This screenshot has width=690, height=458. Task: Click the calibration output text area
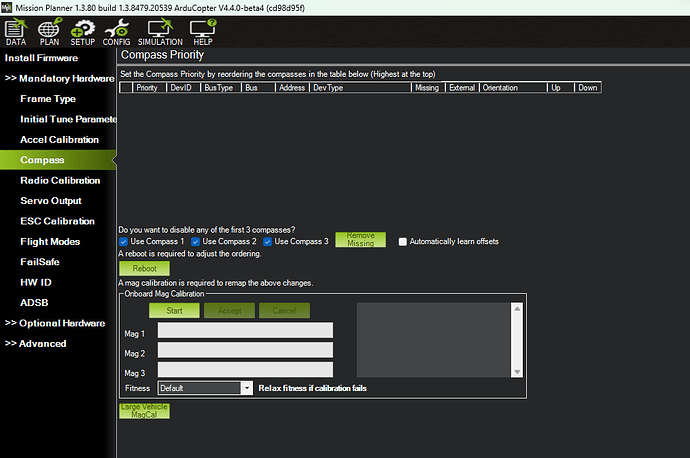tap(434, 340)
